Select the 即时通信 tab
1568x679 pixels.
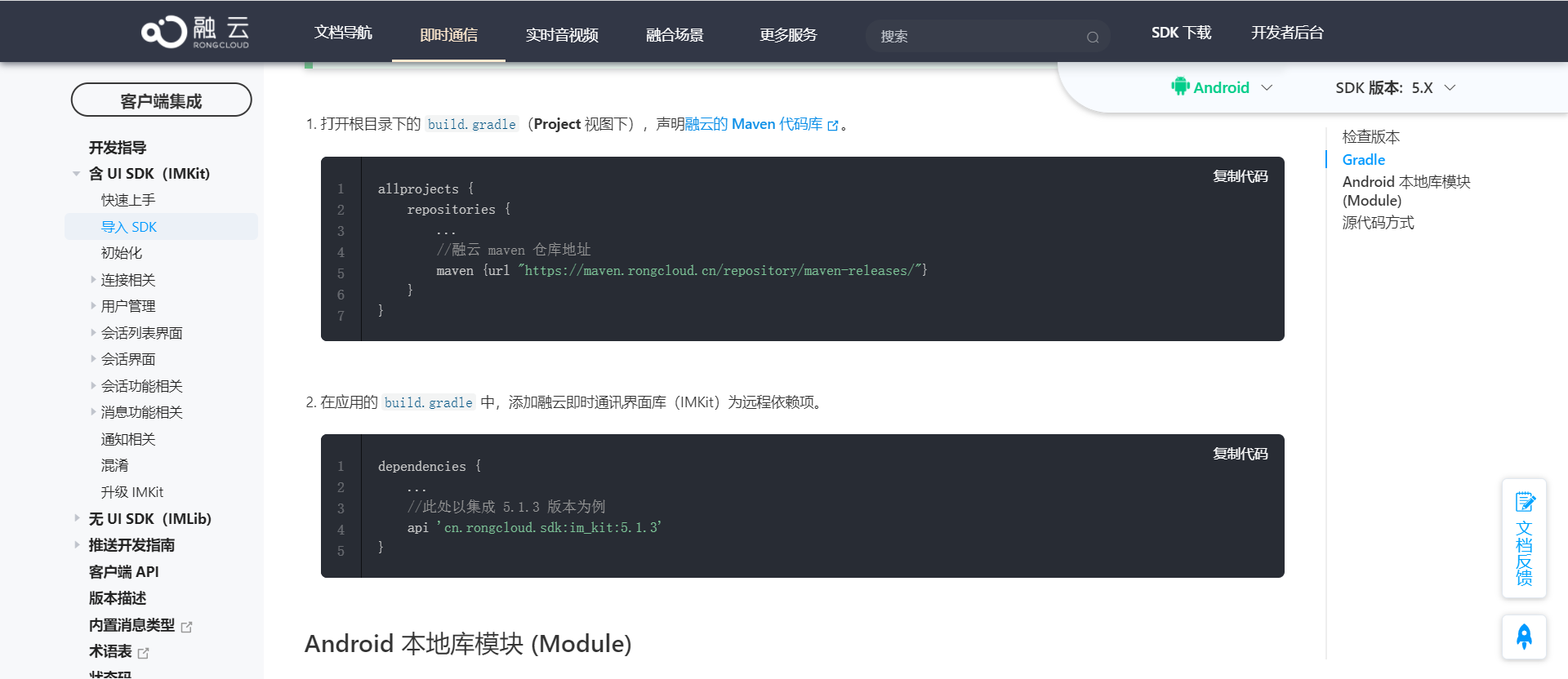[448, 35]
